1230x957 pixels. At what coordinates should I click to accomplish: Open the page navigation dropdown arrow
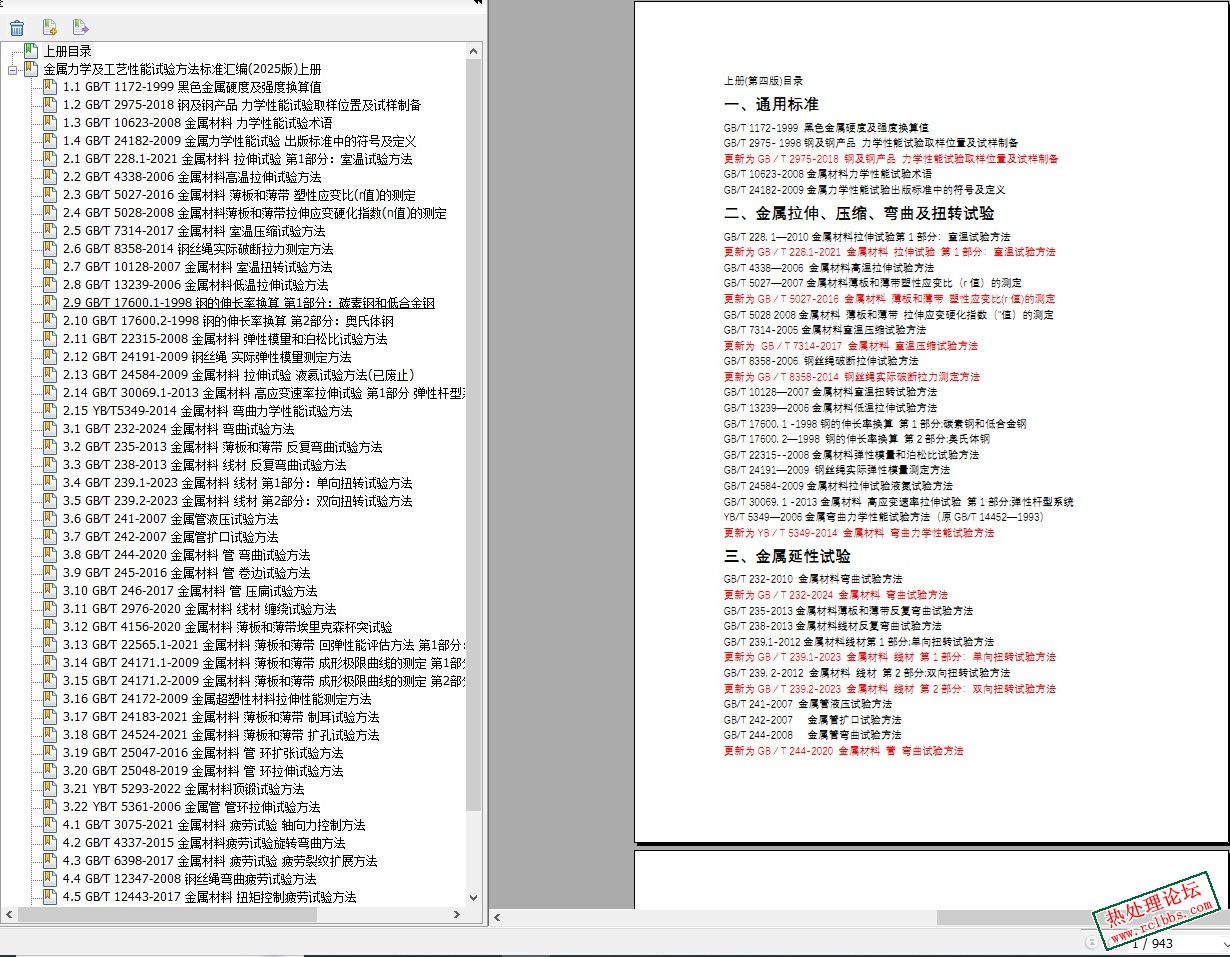point(1224,943)
